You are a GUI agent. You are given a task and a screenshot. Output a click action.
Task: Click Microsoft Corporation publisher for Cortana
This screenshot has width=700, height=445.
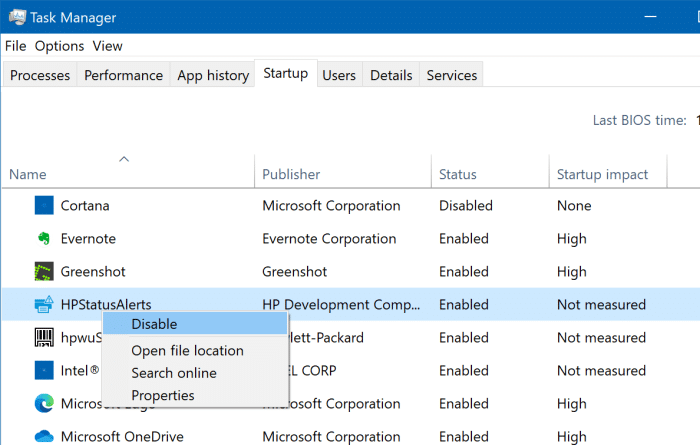point(331,205)
